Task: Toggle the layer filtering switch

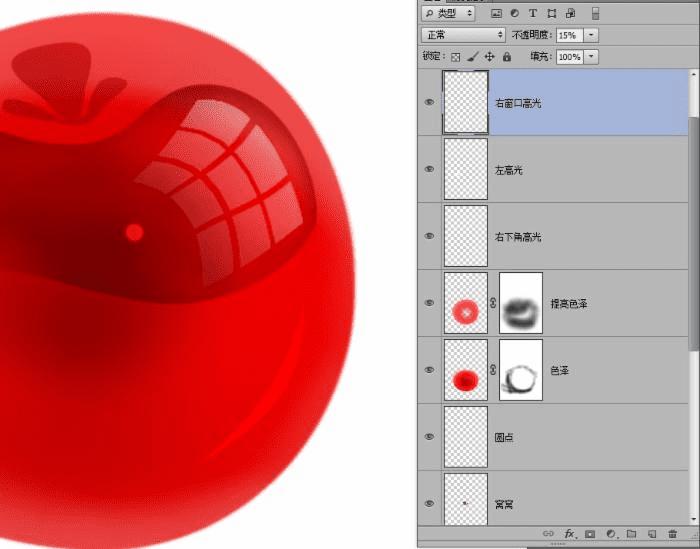Action: coord(595,13)
